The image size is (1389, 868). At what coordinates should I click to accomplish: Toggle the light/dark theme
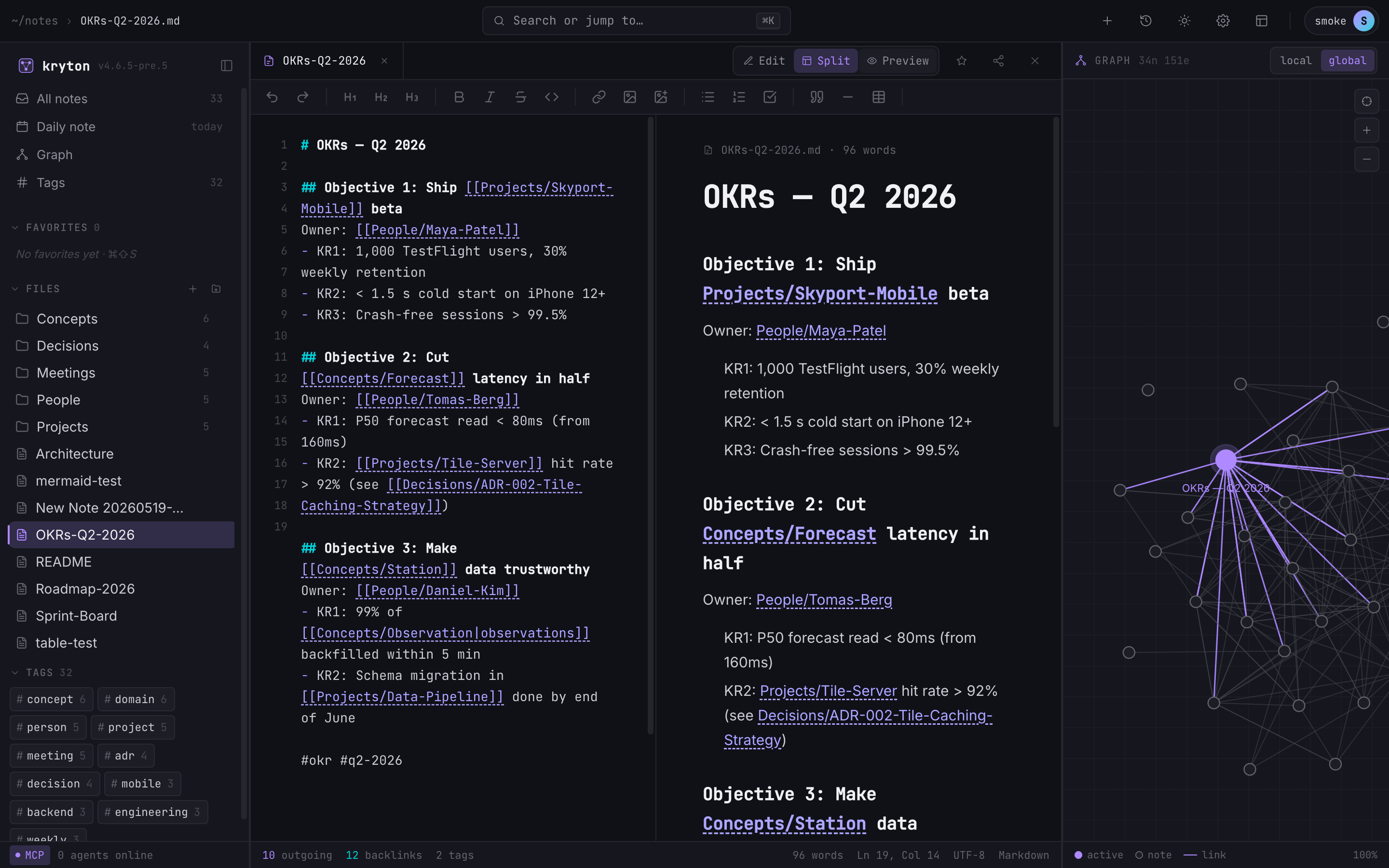tap(1184, 21)
